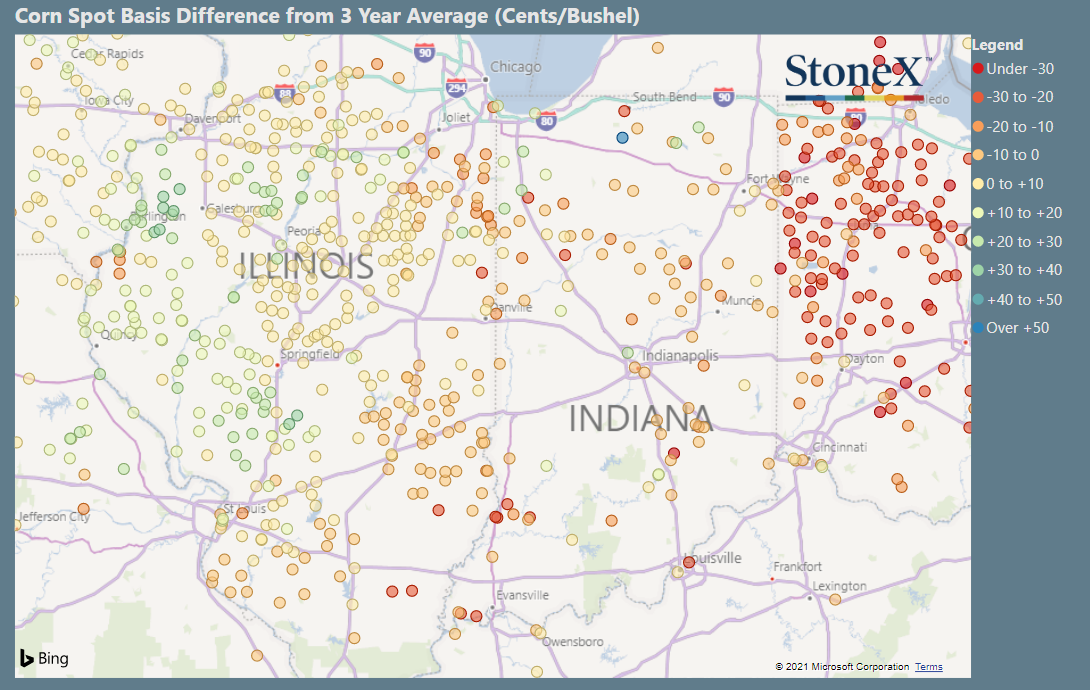Click the Interstate 294 shield near Chicago
Viewport: 1090px width, 690px height.
456,88
